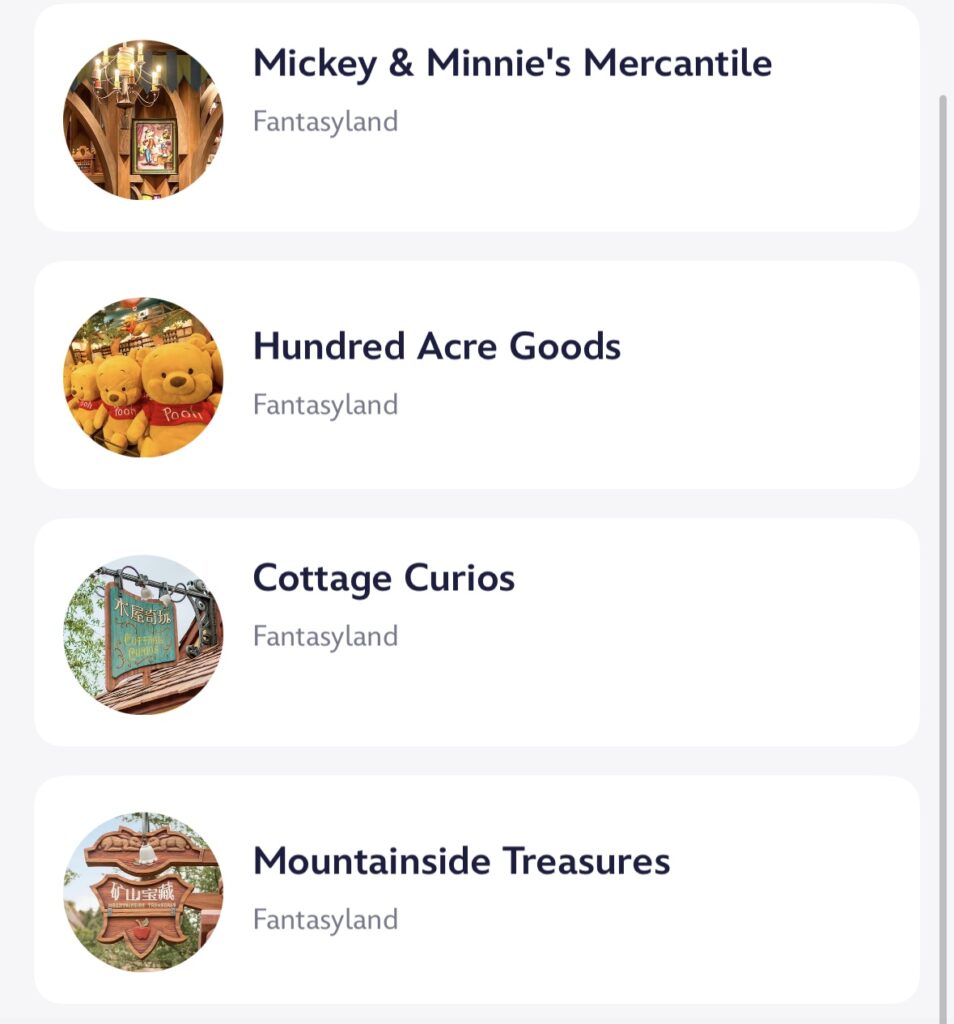Click the framed picture in Mercantile thumbnail

(155, 146)
